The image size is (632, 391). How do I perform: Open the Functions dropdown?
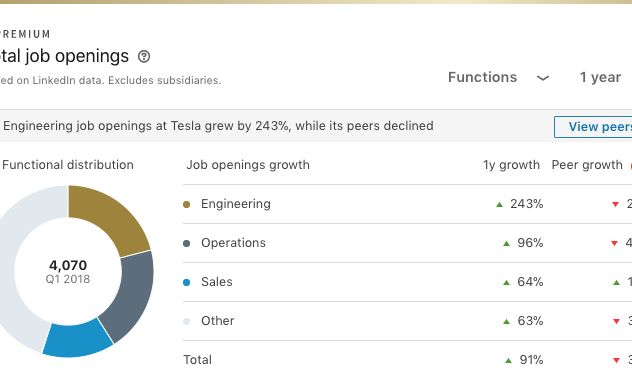tap(499, 77)
